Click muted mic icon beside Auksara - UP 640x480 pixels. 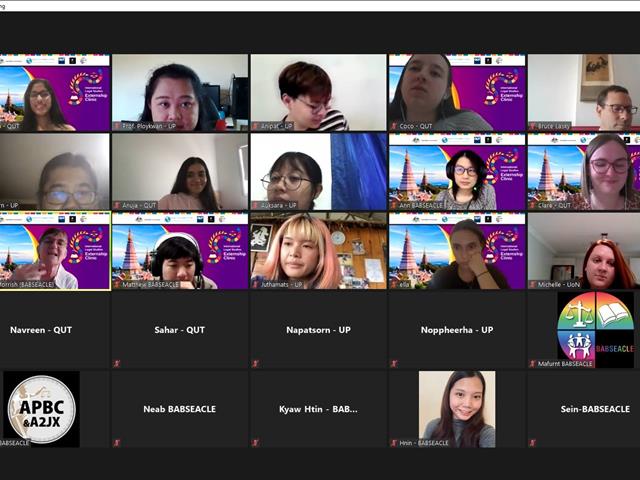click(x=256, y=205)
